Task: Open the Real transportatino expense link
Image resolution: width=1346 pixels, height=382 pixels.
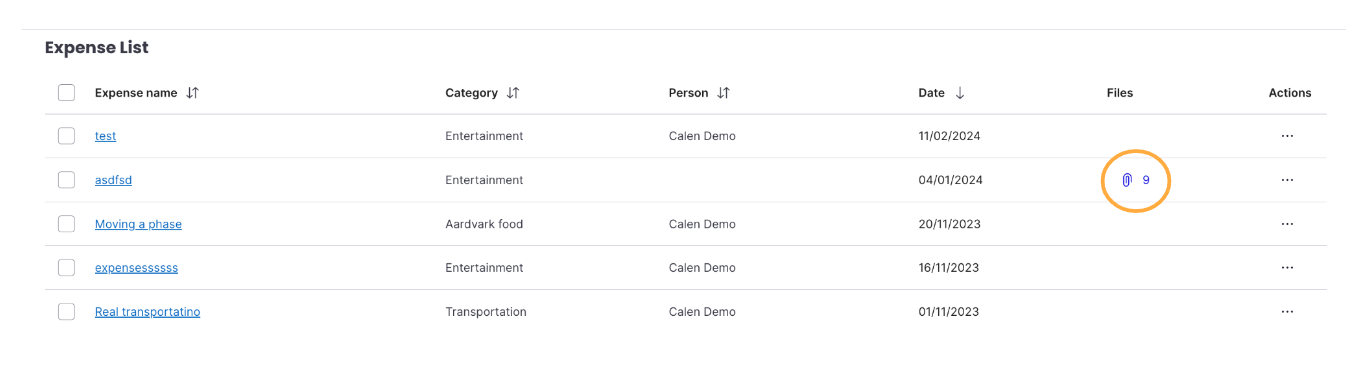Action: point(147,312)
